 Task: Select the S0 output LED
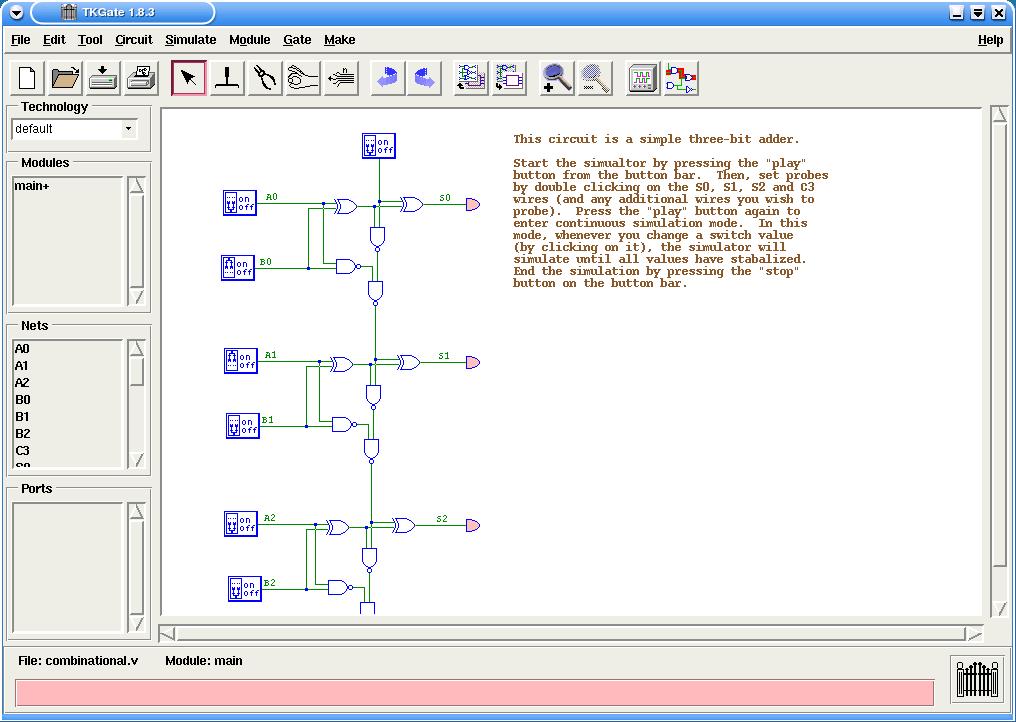click(x=473, y=204)
